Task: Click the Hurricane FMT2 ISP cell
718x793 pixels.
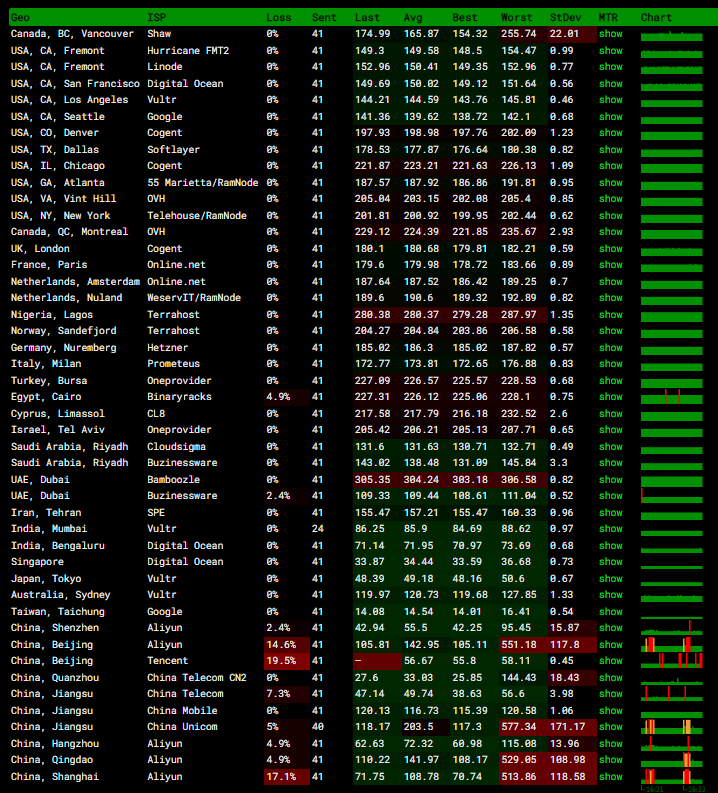Action: click(x=188, y=51)
